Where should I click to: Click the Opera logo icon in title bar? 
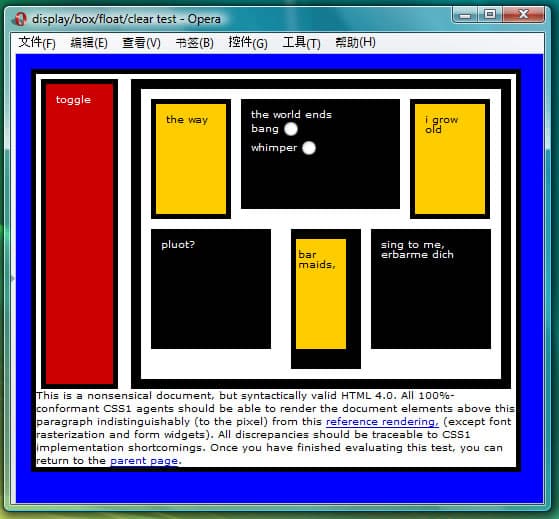(x=20, y=19)
